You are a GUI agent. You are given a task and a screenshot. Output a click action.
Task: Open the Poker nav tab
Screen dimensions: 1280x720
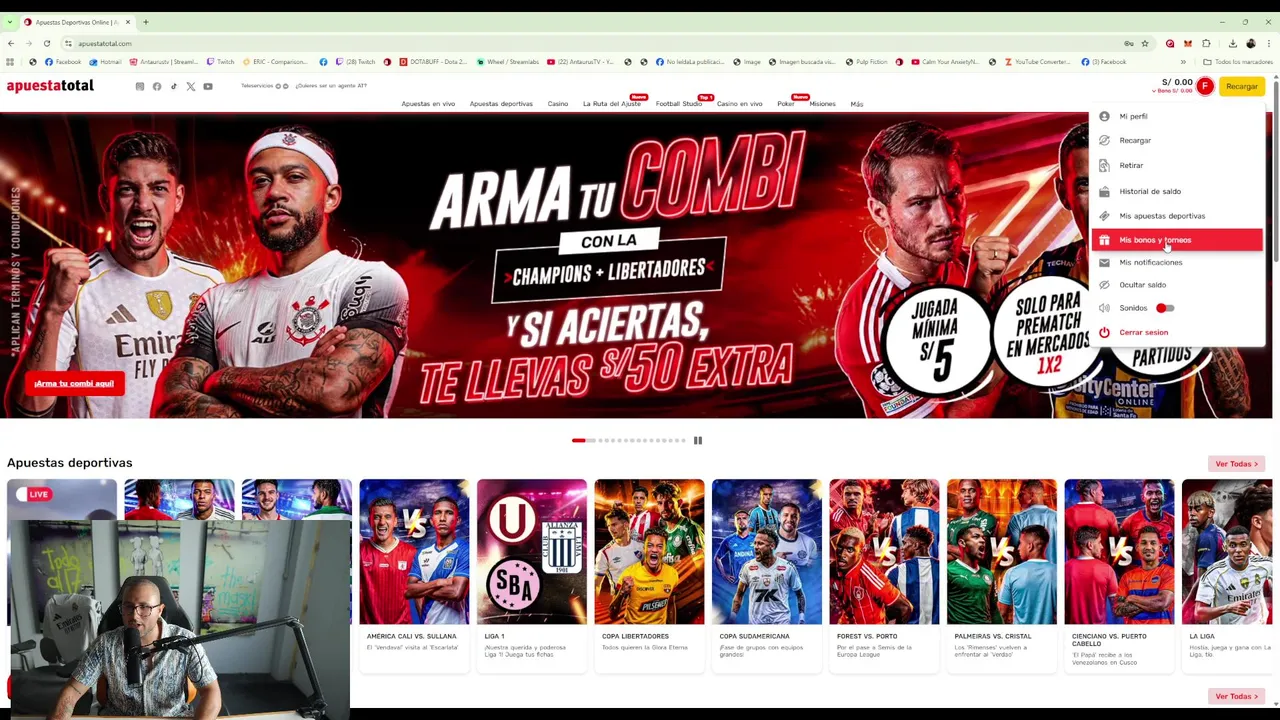click(786, 104)
